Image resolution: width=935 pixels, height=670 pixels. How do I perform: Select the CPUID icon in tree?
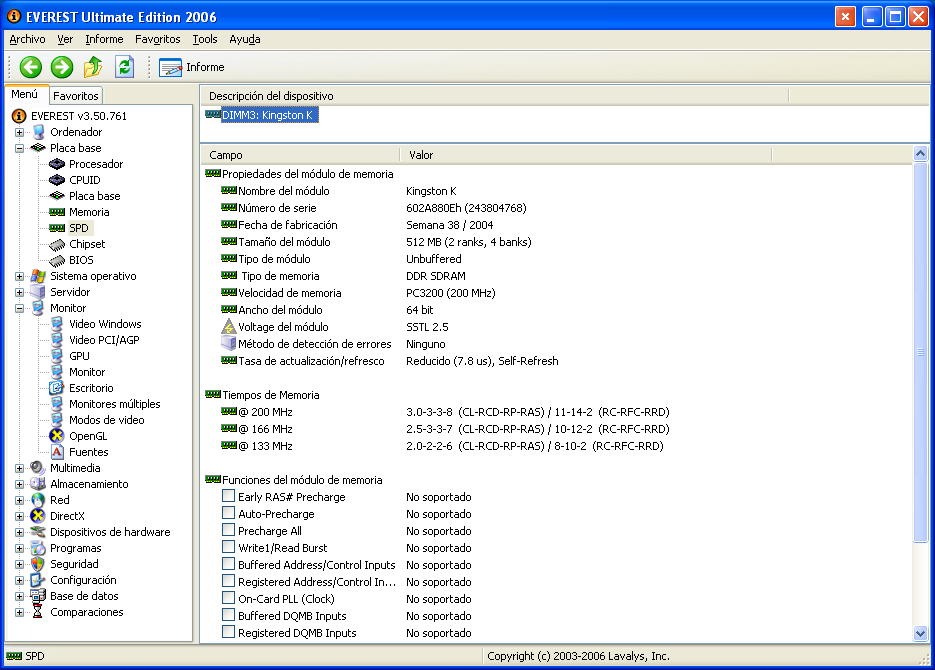pyautogui.click(x=57, y=180)
